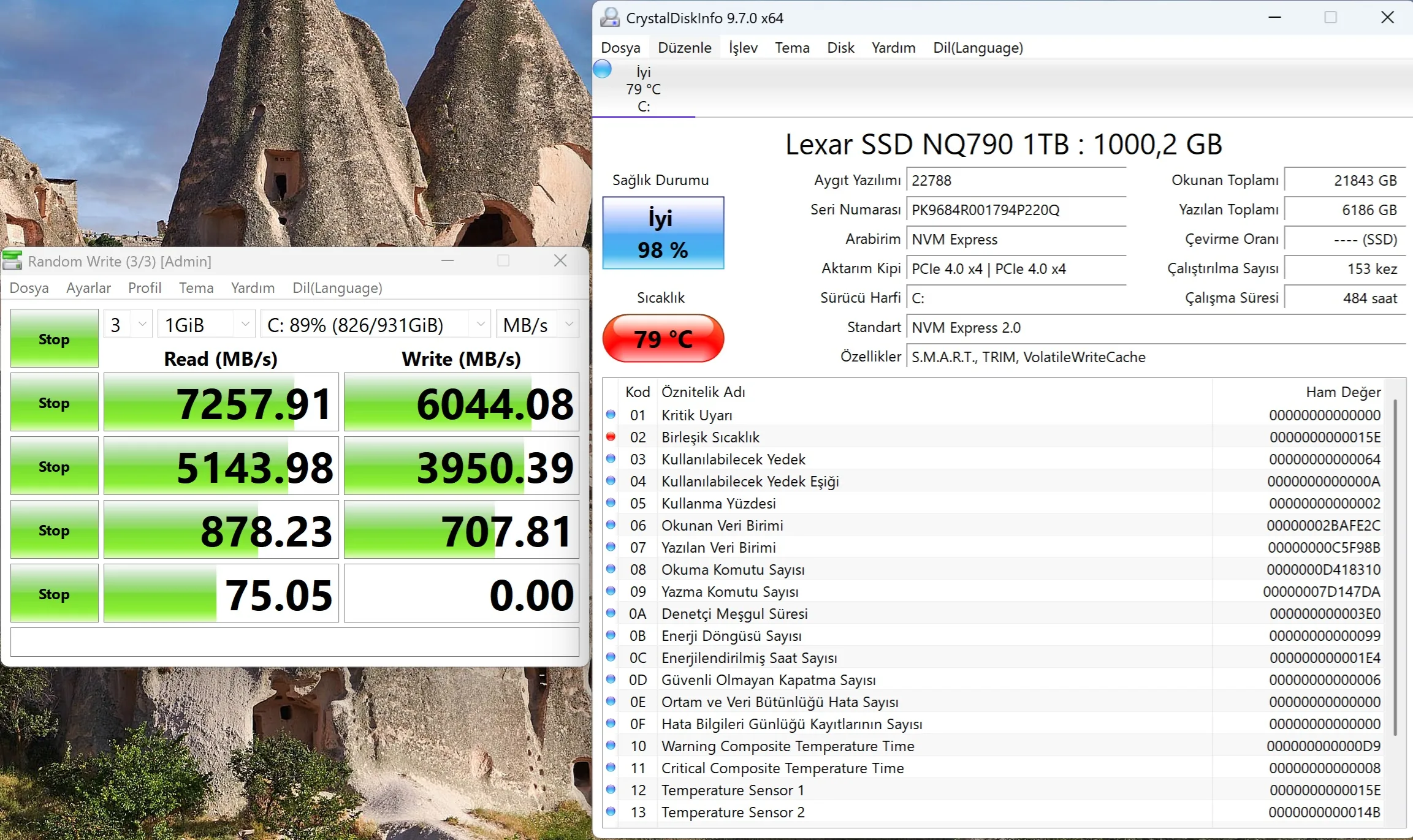Open the Profil menu in CrystalDiskMark
The width and height of the screenshot is (1413, 840).
(145, 288)
